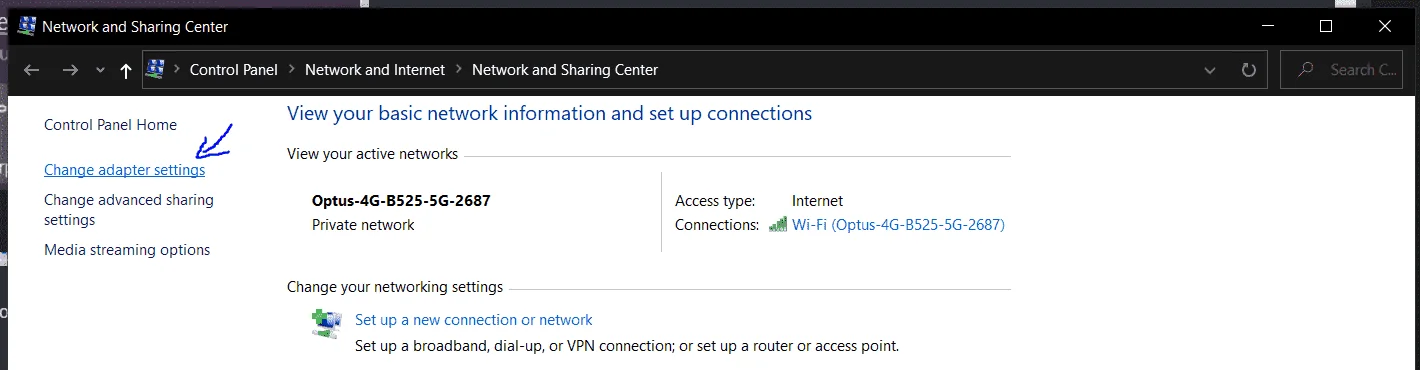The height and width of the screenshot is (370, 1420).
Task: Expand chevron after Control Panel breadcrumb
Action: pos(292,70)
